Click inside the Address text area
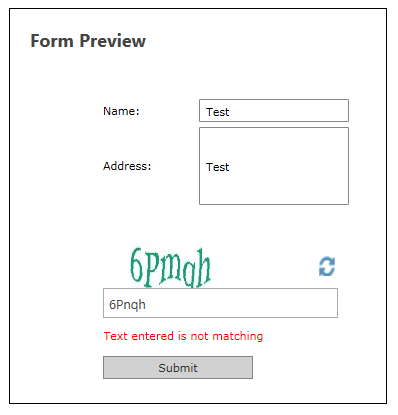The image size is (398, 415). (274, 166)
